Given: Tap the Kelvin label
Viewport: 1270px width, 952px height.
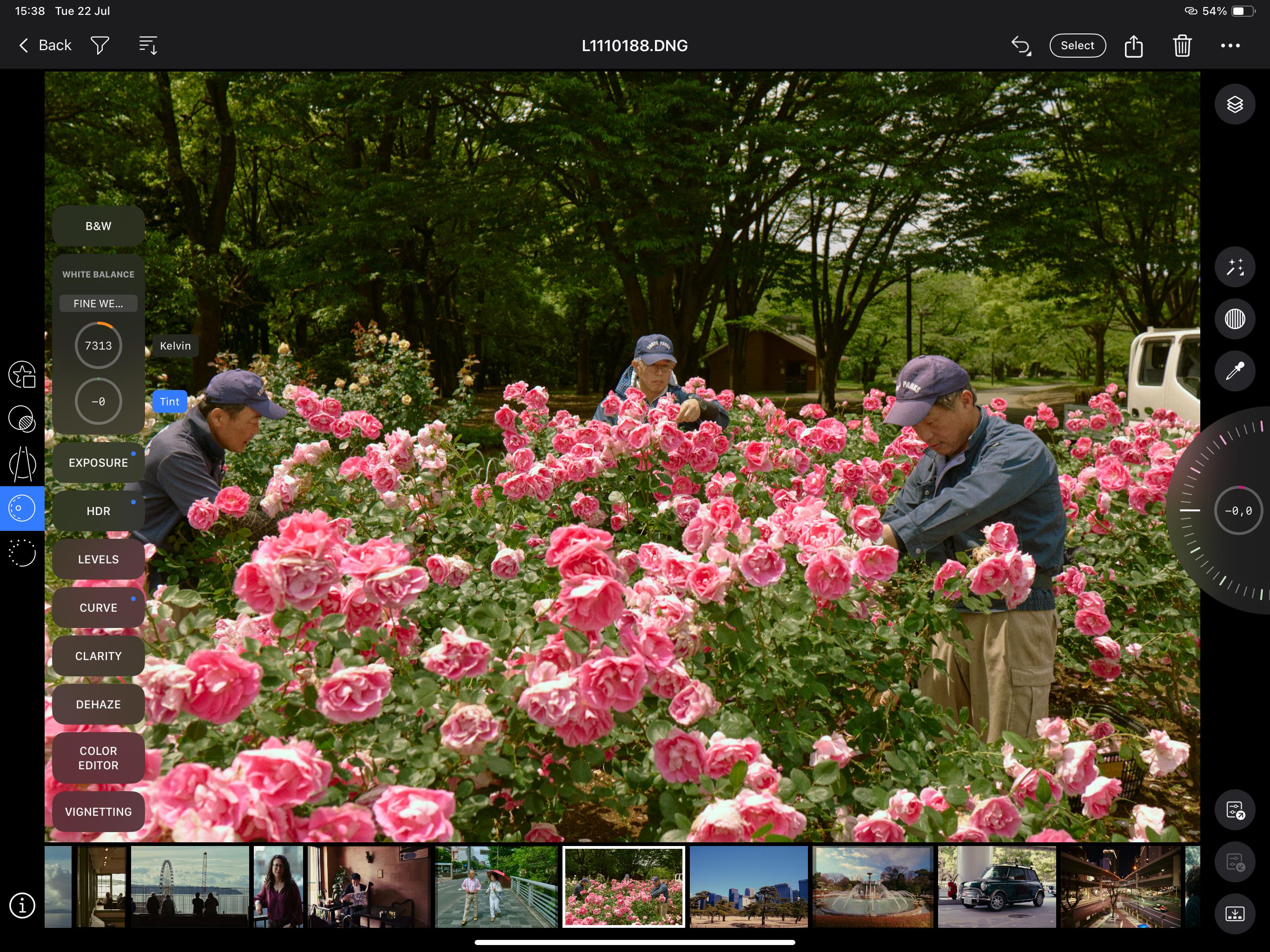Looking at the screenshot, I should point(175,346).
